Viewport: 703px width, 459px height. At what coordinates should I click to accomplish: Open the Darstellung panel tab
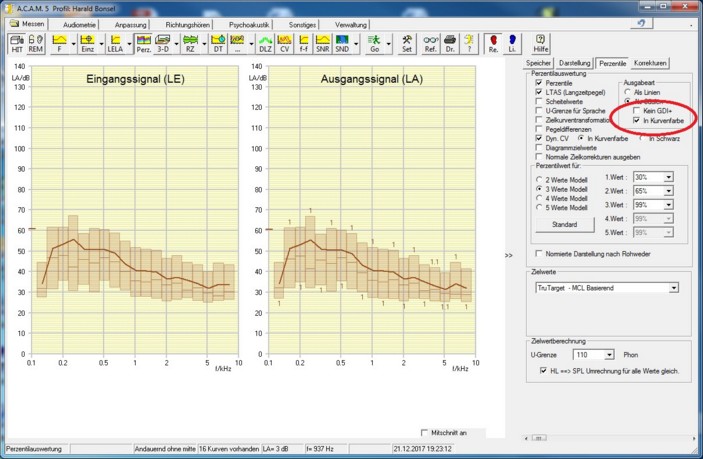click(575, 63)
